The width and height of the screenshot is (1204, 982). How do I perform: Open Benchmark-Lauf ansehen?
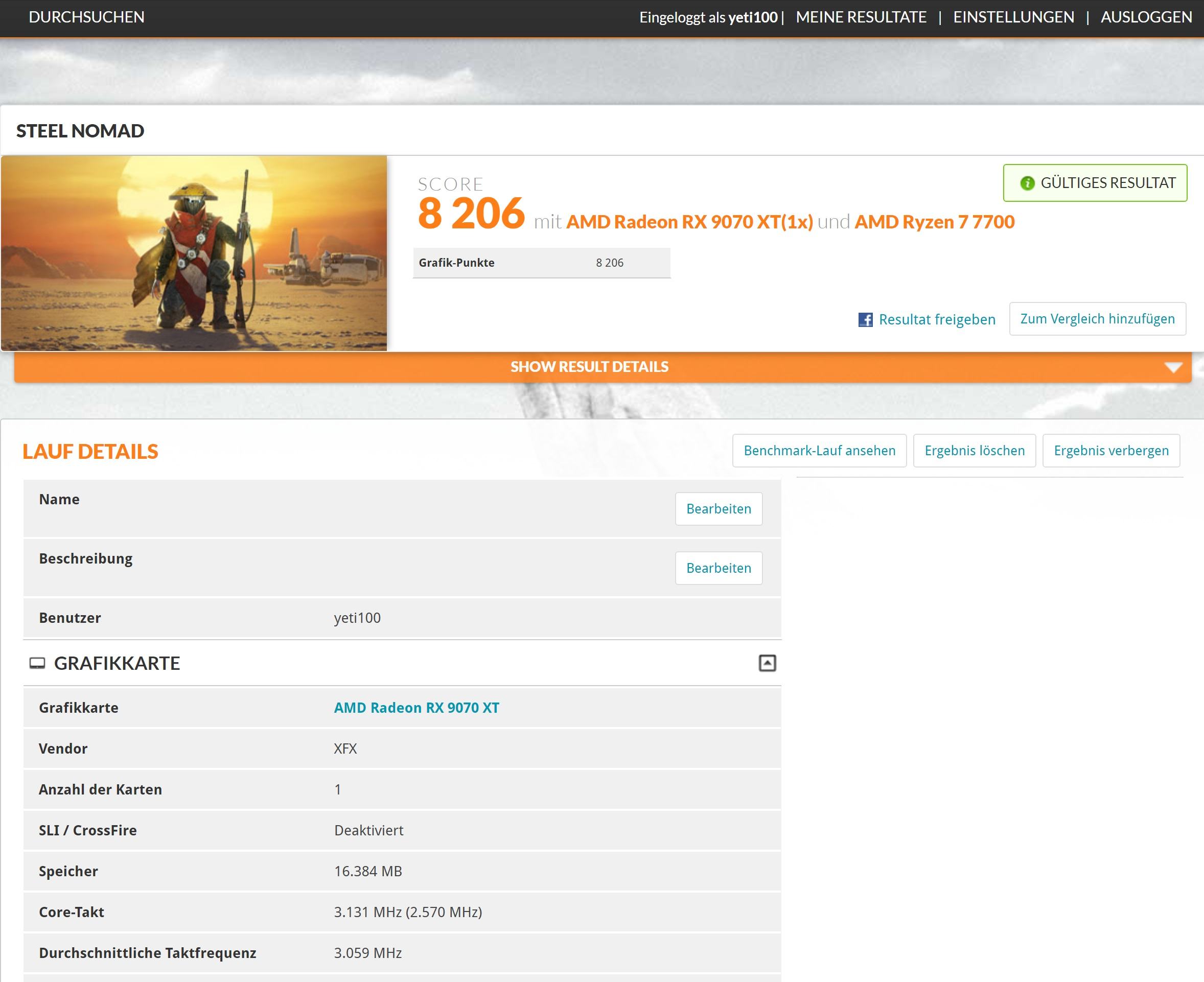[819, 450]
